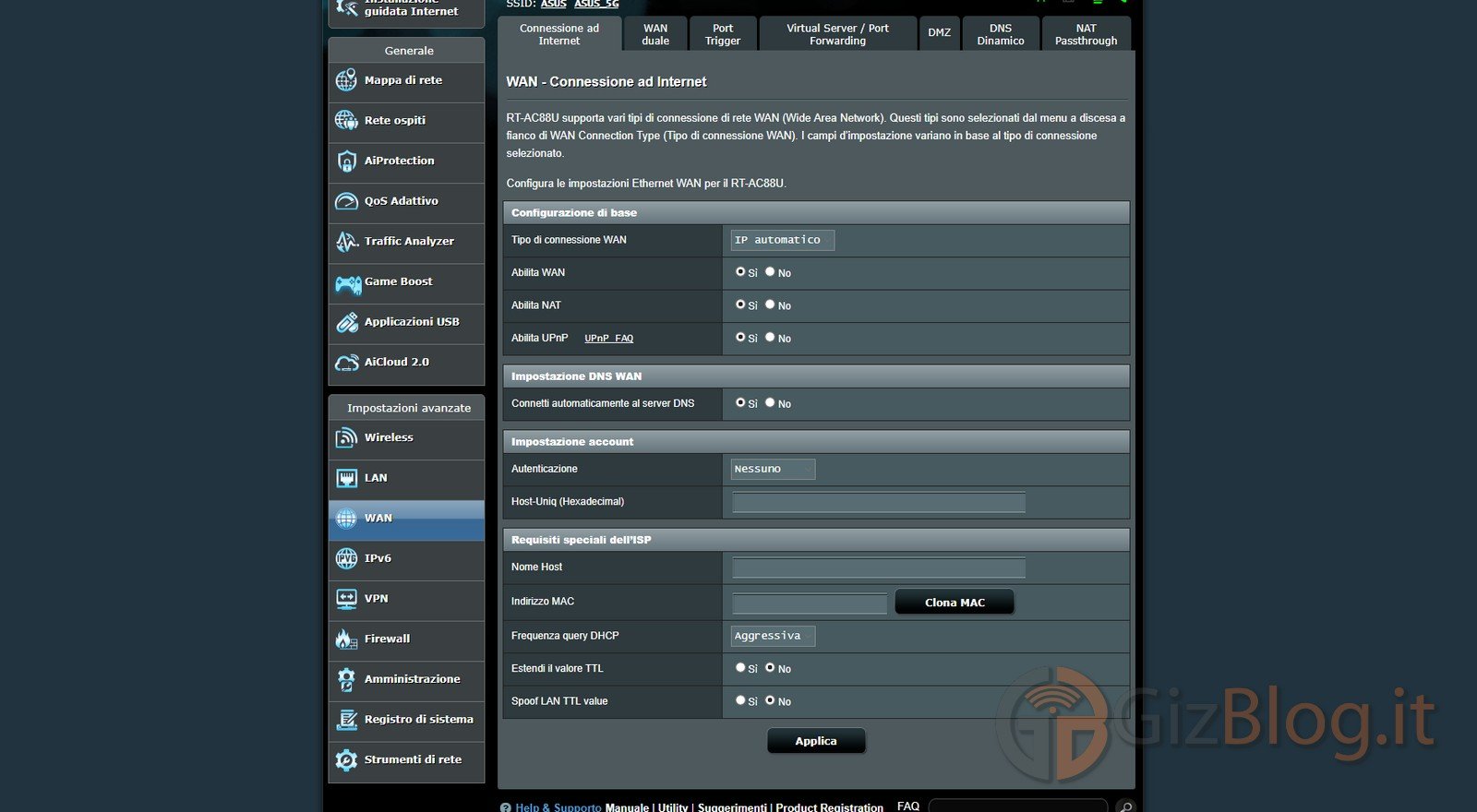Open Virtual Server / Port Forwarding tab
This screenshot has height=812, width=1477.
(838, 34)
